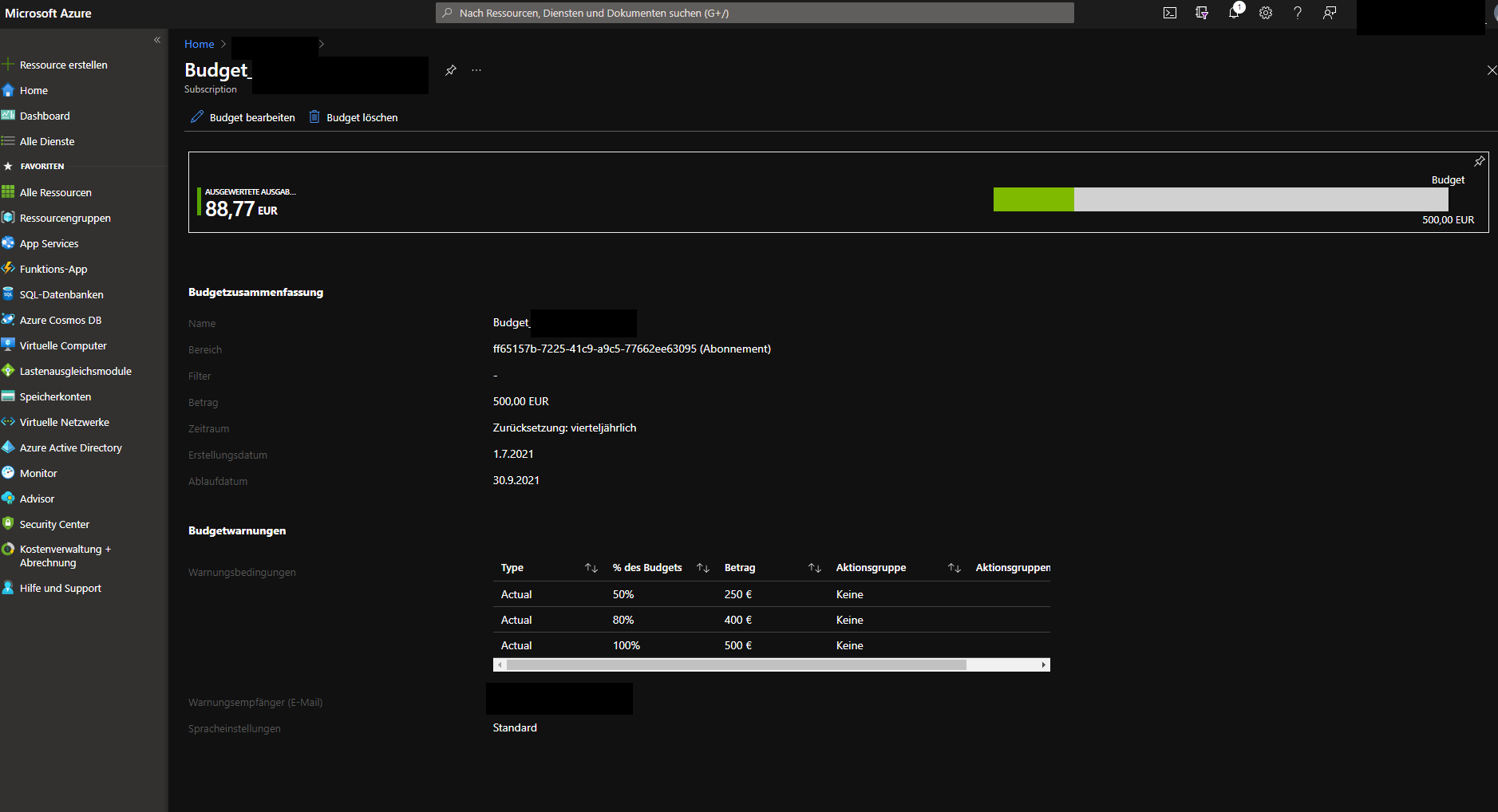Click the warnings table horizontal scrollbar
Image resolution: width=1498 pixels, height=812 pixels.
coord(736,665)
